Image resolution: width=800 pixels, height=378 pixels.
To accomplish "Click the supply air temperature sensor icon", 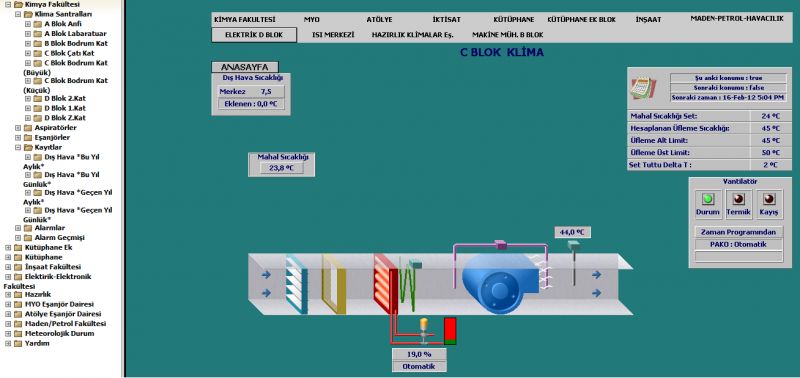I will point(574,262).
